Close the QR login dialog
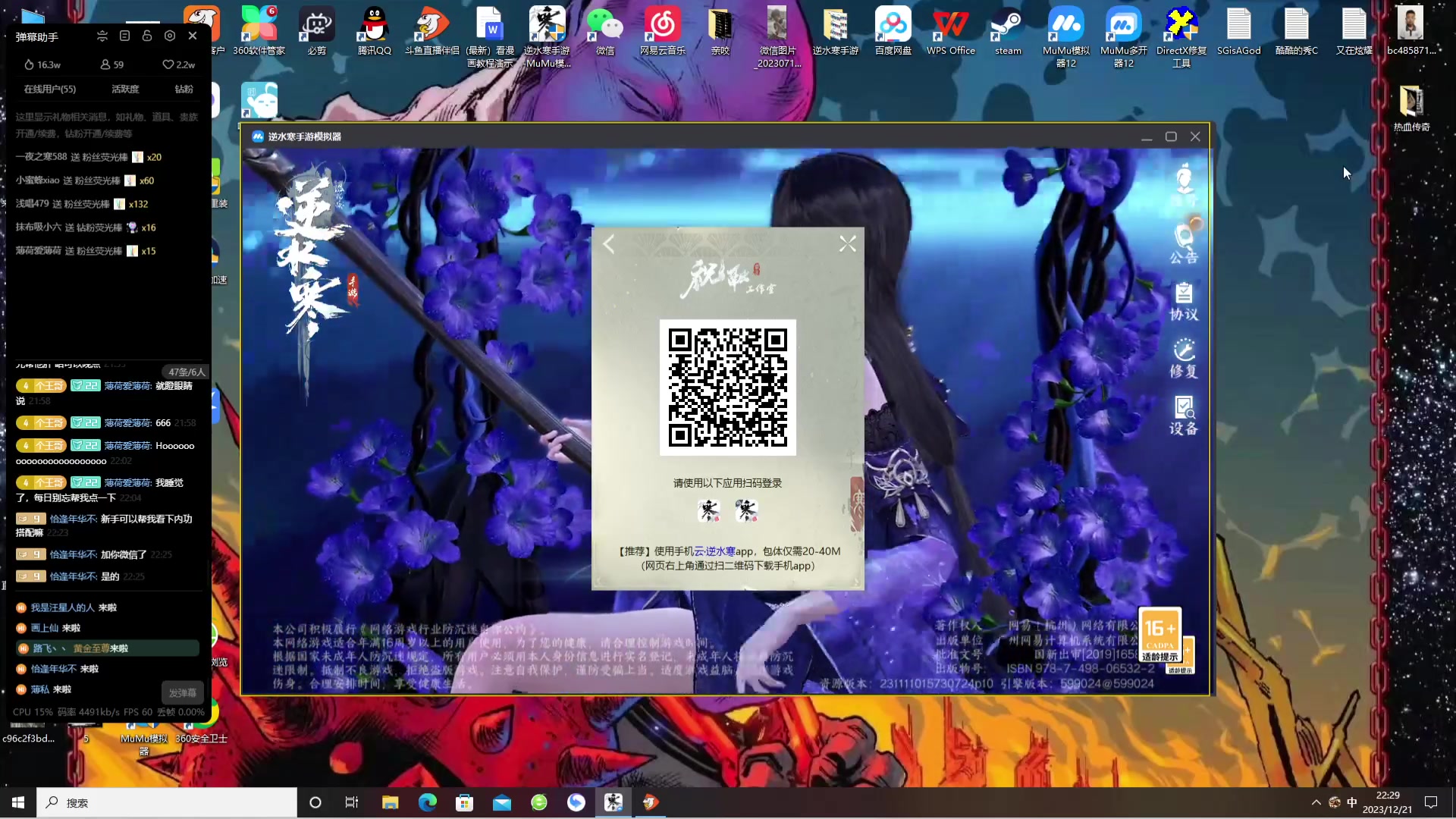This screenshot has height=819, width=1456. (847, 243)
